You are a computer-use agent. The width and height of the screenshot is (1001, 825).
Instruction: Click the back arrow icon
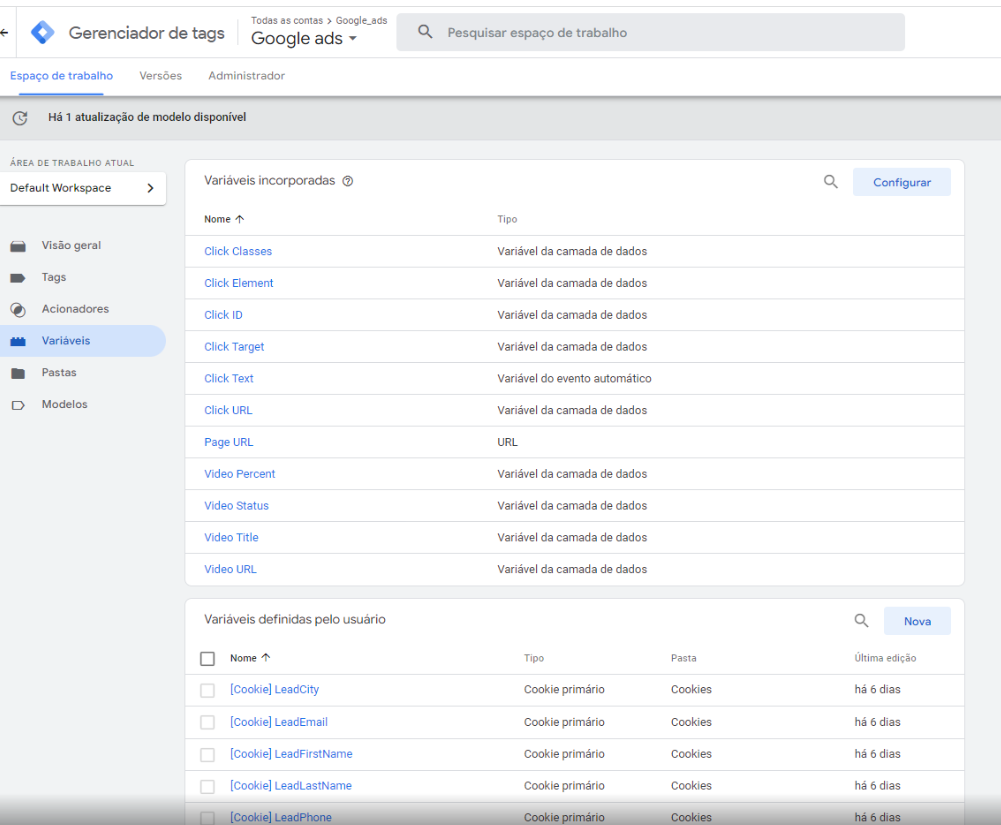[x=4, y=33]
